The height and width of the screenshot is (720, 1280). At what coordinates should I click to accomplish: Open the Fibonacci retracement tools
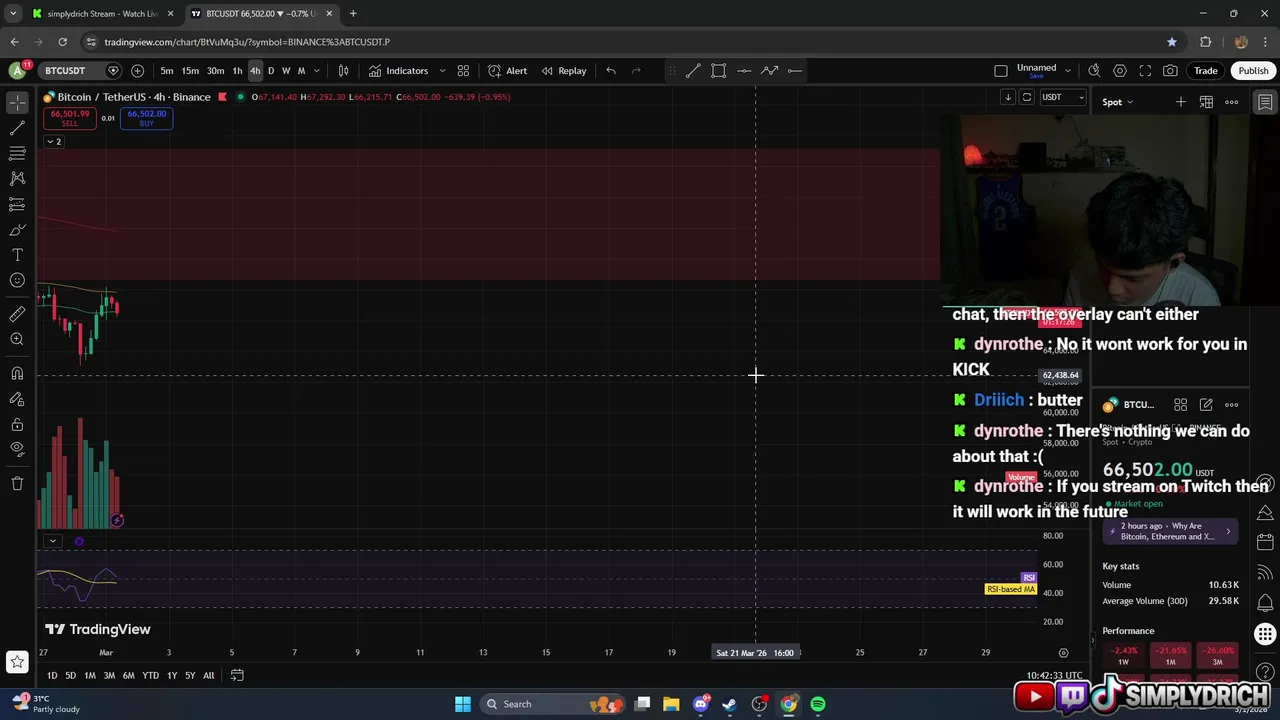tap(17, 153)
